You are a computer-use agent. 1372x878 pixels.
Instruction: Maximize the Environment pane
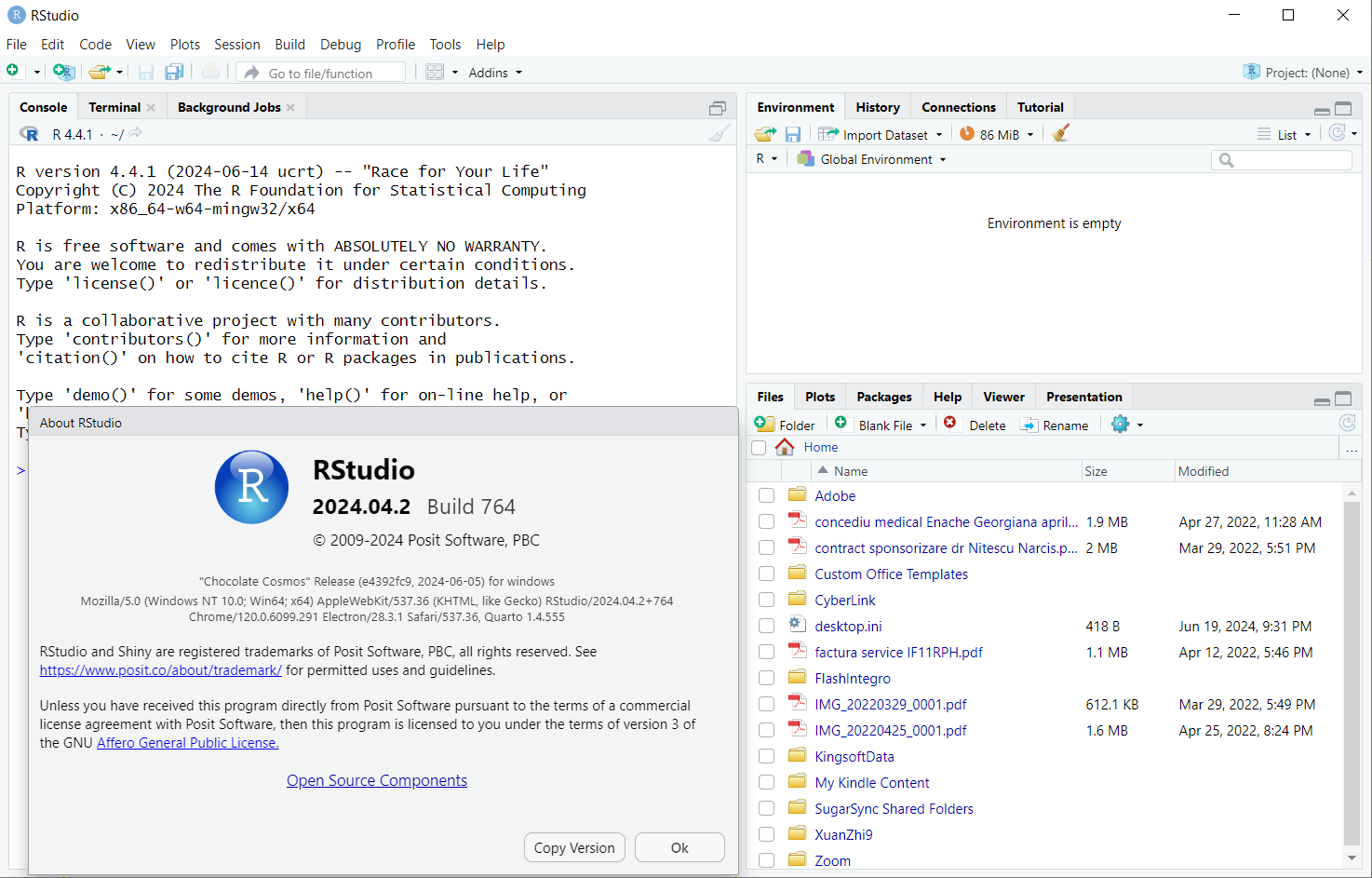1343,109
